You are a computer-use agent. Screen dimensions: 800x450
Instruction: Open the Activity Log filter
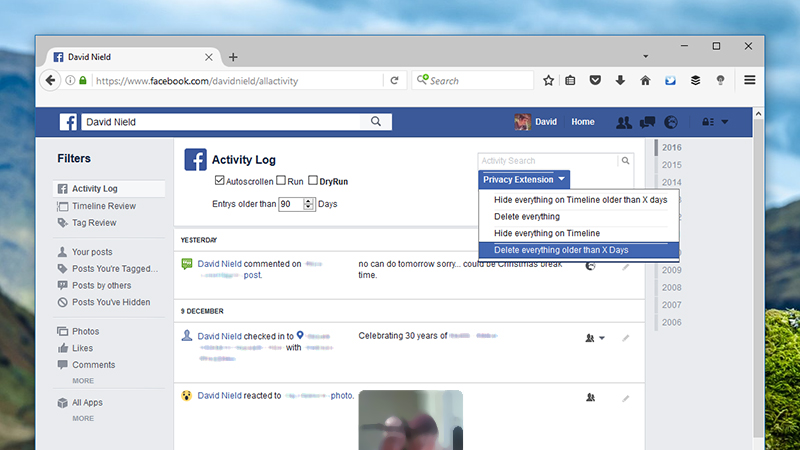[x=109, y=189]
